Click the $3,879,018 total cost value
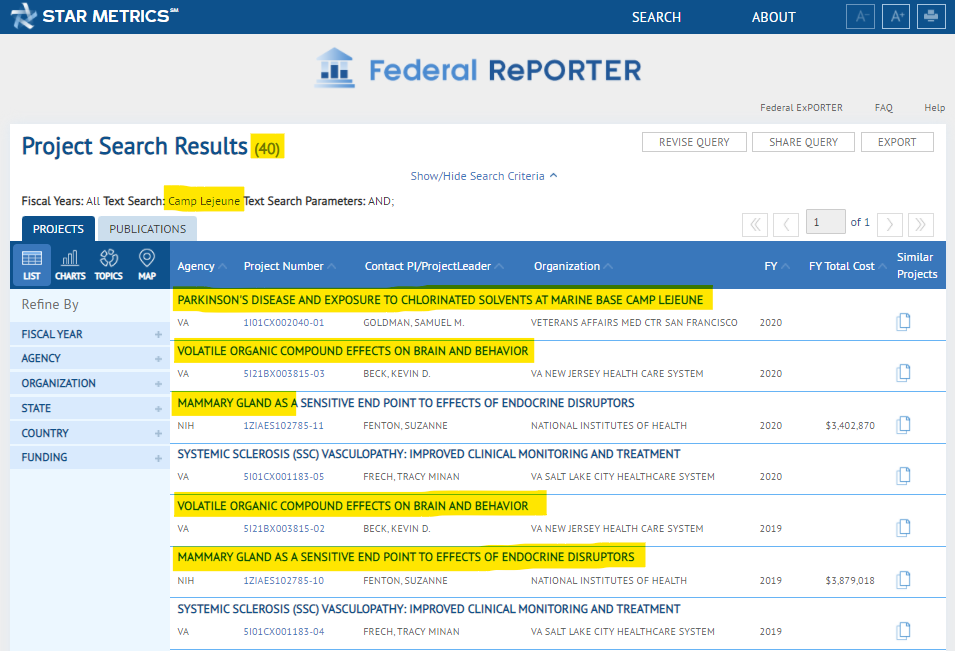The width and height of the screenshot is (955, 651). coord(850,580)
